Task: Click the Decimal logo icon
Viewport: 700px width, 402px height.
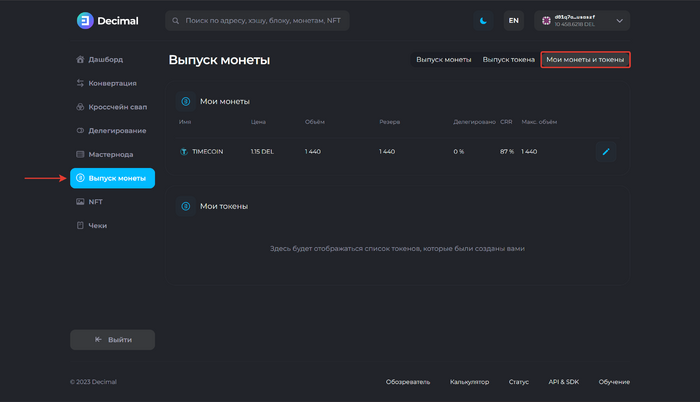Action: 84,20
